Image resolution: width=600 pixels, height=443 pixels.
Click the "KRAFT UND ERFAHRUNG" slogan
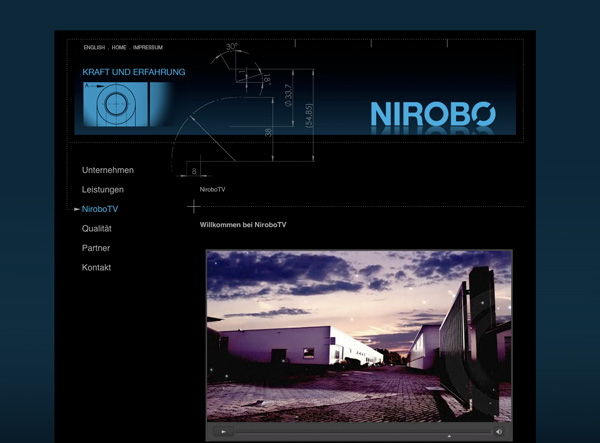pyautogui.click(x=134, y=72)
